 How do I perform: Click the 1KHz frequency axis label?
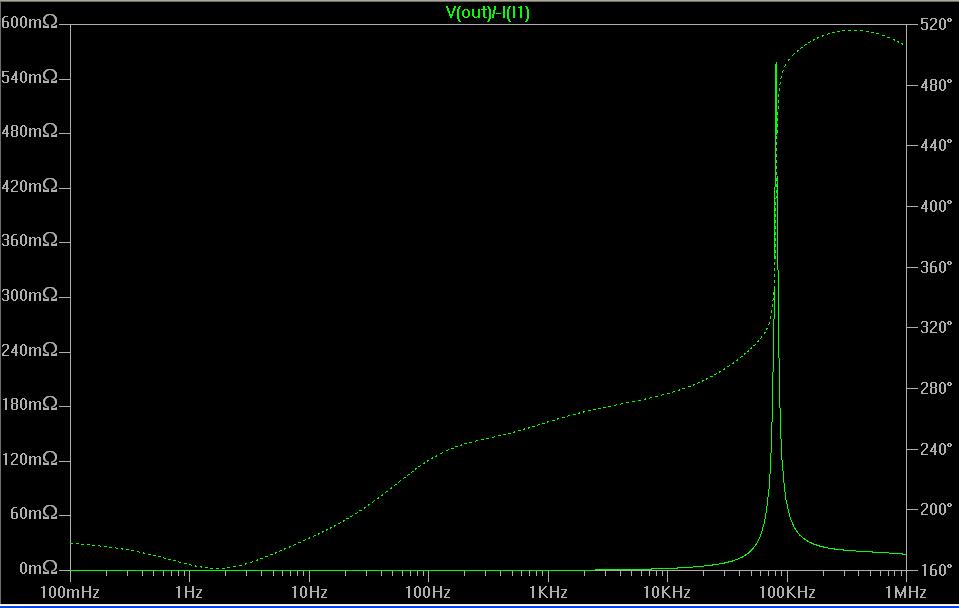[x=548, y=592]
